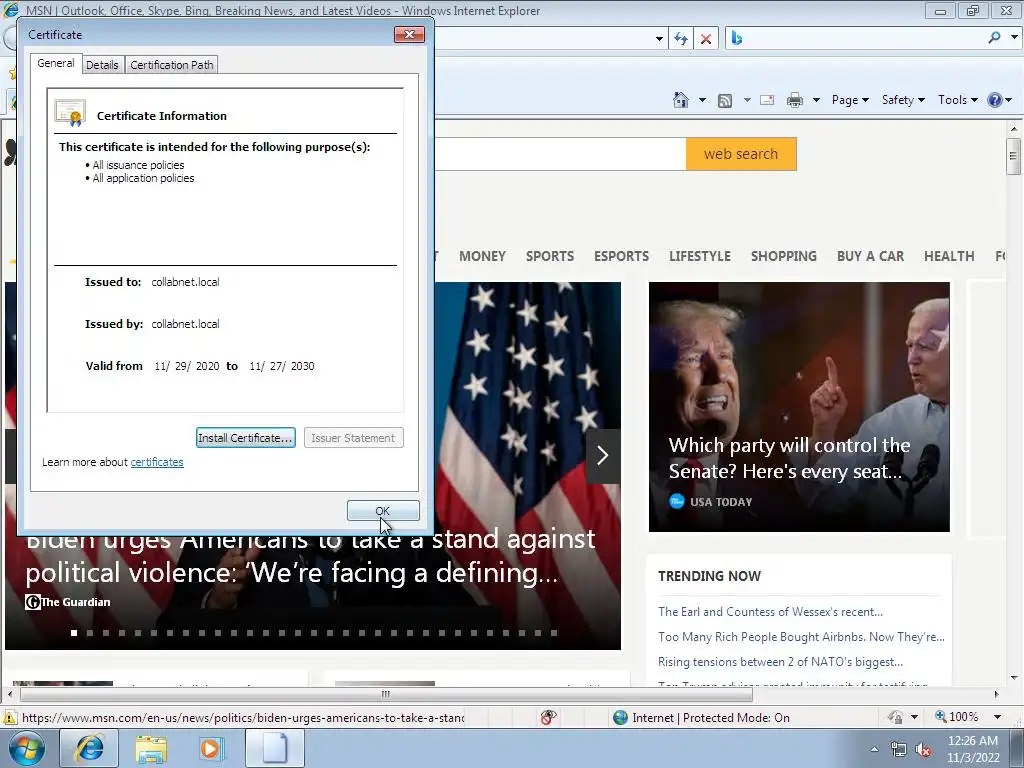Viewport: 1024px width, 768px height.
Task: Click the vertical scrollbar thumb
Action: click(x=1014, y=156)
